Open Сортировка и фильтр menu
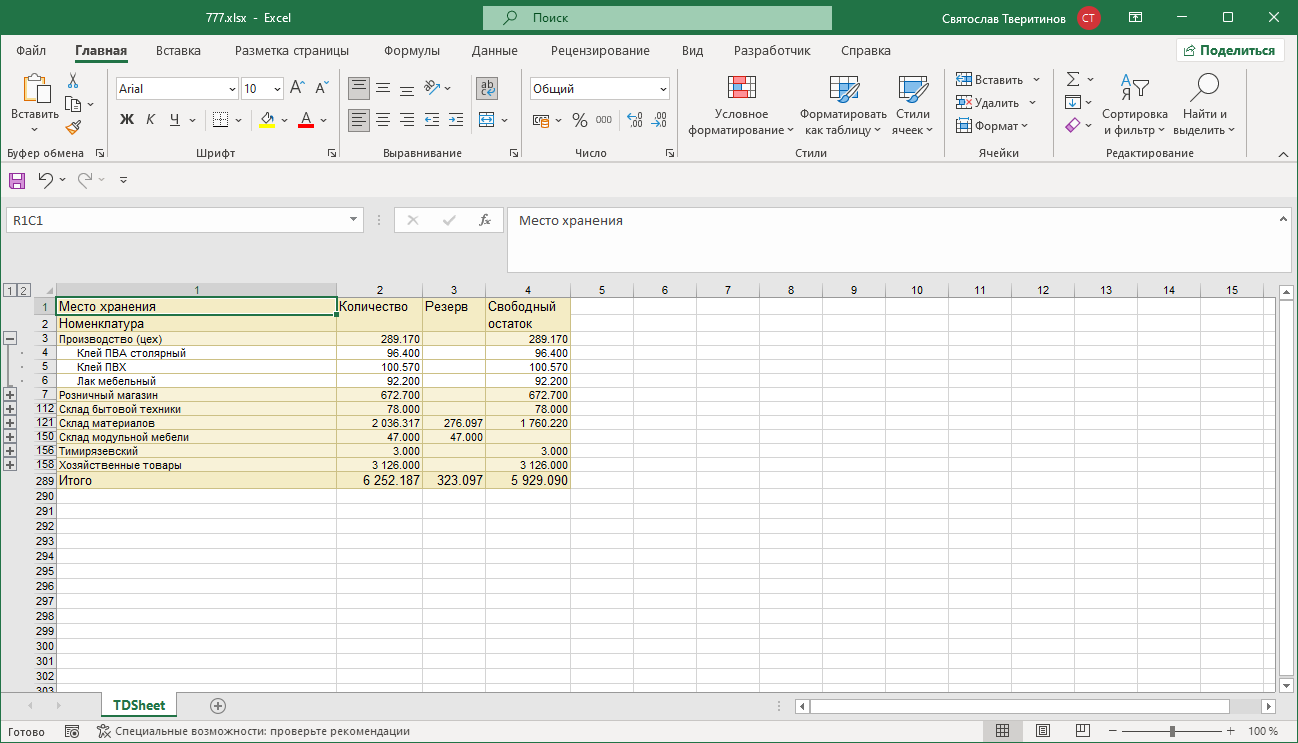Screen dimensions: 1298x743 pyautogui.click(x=1135, y=105)
